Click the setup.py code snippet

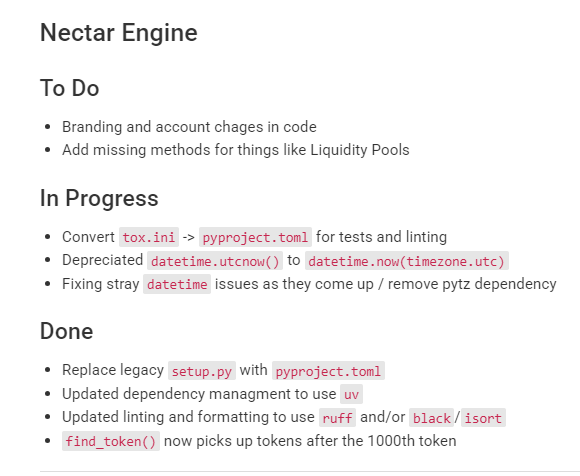pyautogui.click(x=202, y=371)
